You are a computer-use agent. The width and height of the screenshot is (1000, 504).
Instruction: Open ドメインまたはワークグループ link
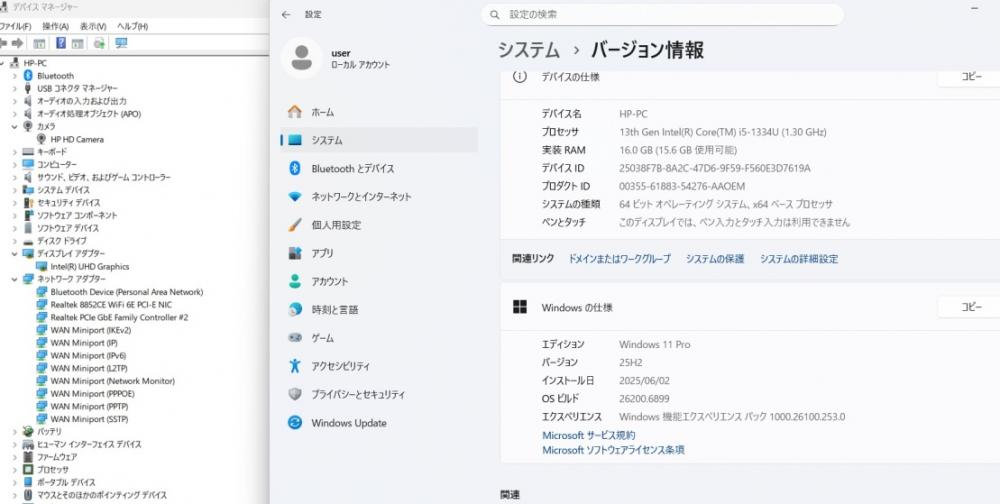[619, 259]
